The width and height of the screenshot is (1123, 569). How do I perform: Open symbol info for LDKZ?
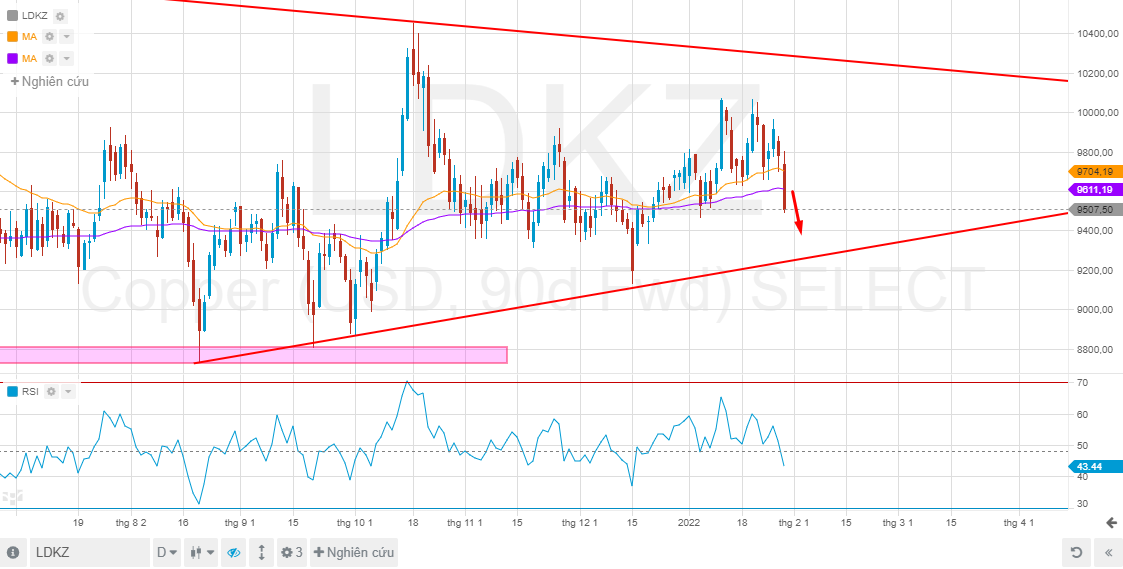coord(13,553)
